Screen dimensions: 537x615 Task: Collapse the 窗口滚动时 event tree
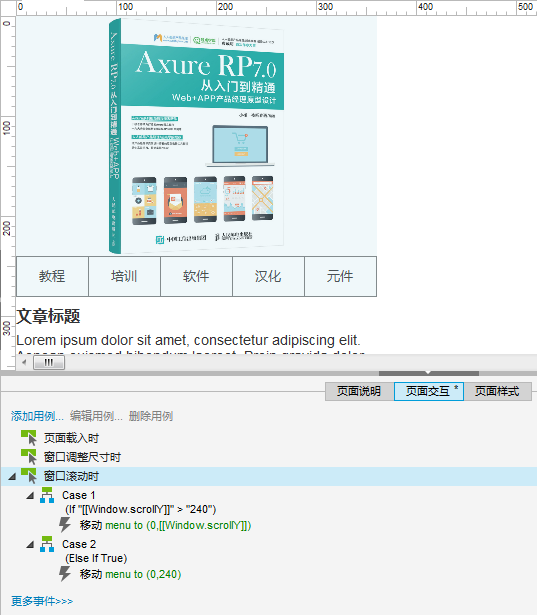(x=12, y=477)
